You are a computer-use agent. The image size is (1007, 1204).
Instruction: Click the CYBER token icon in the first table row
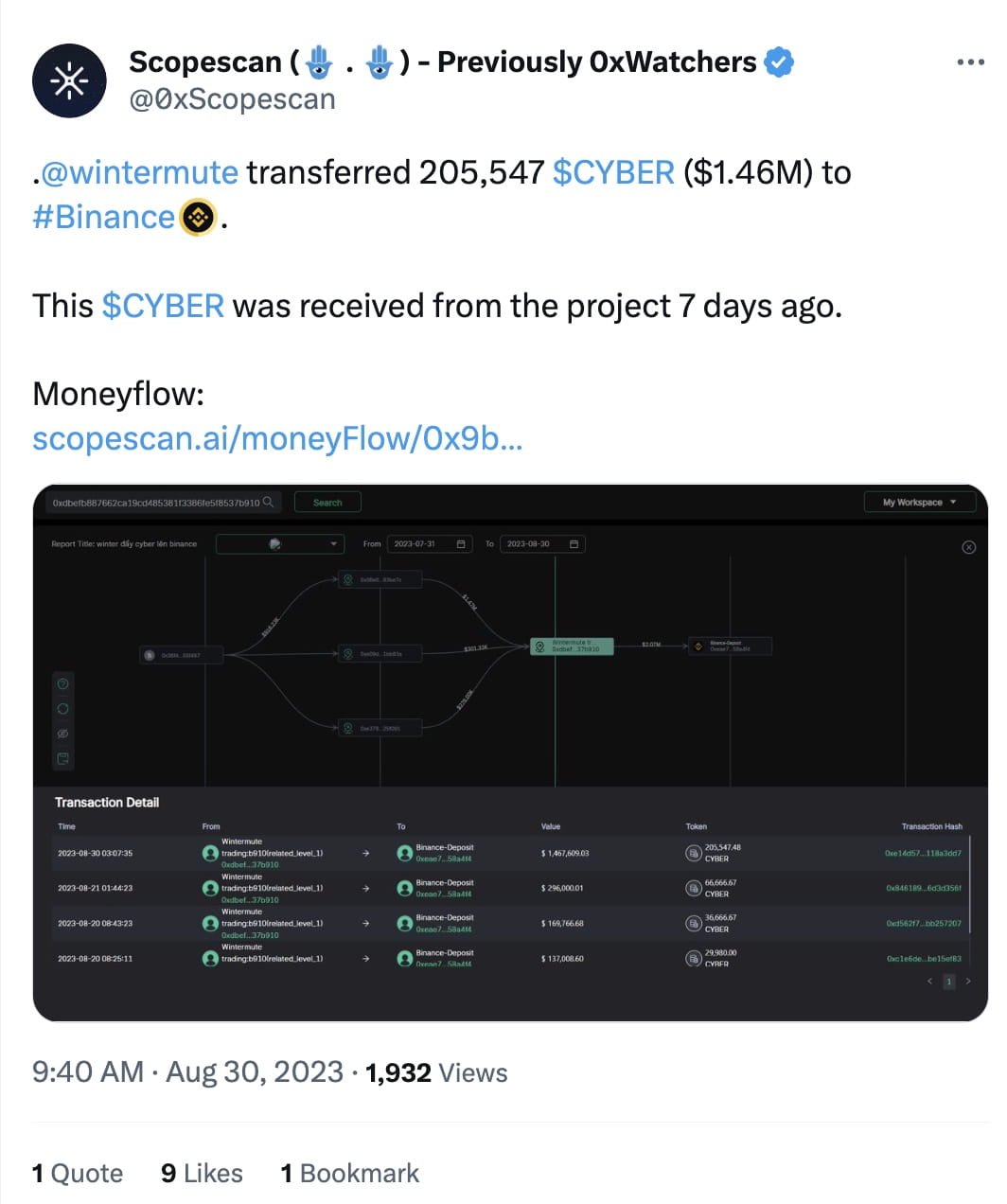point(692,853)
